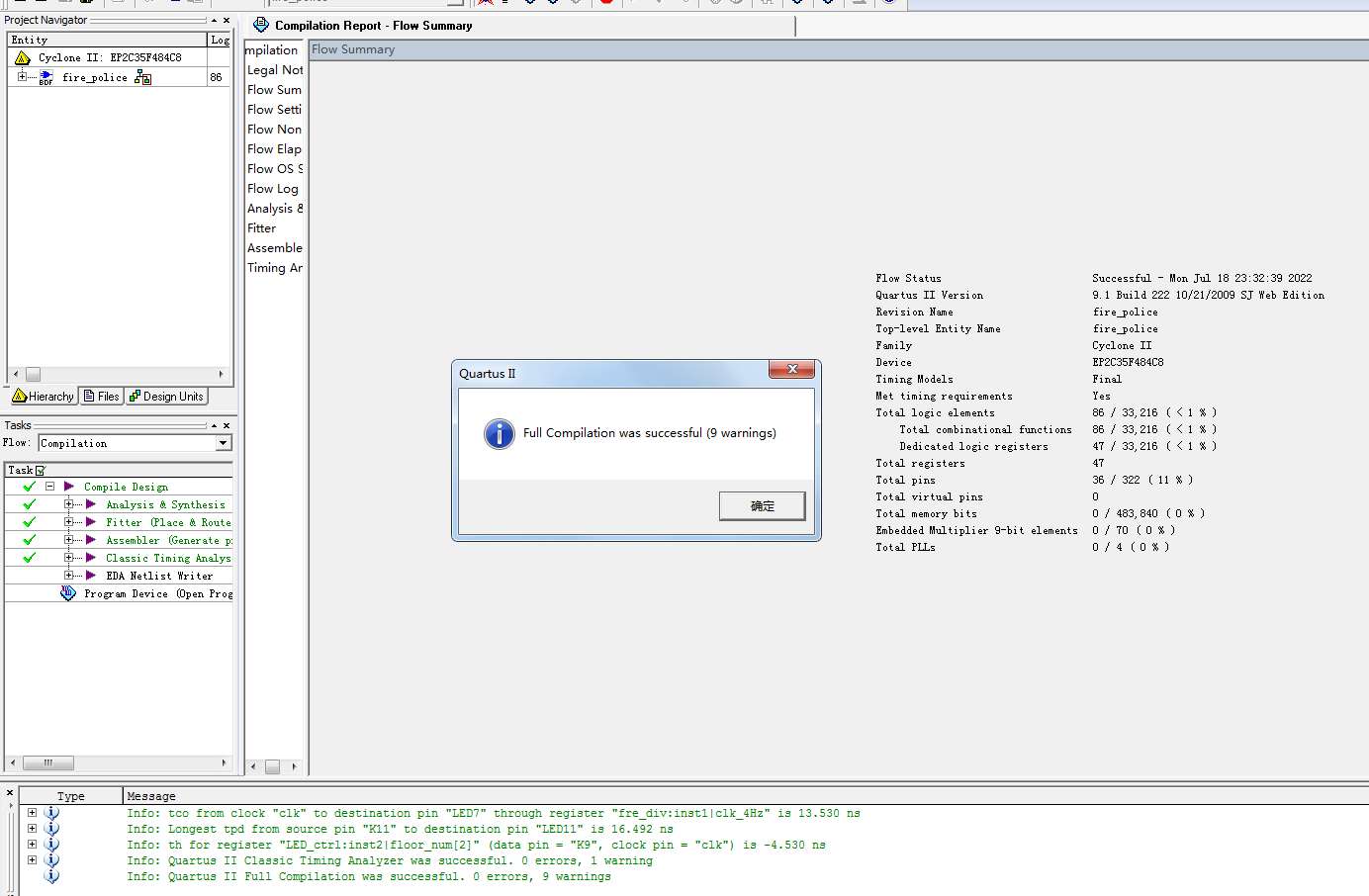Close the Quartus II dialog

tap(792, 369)
